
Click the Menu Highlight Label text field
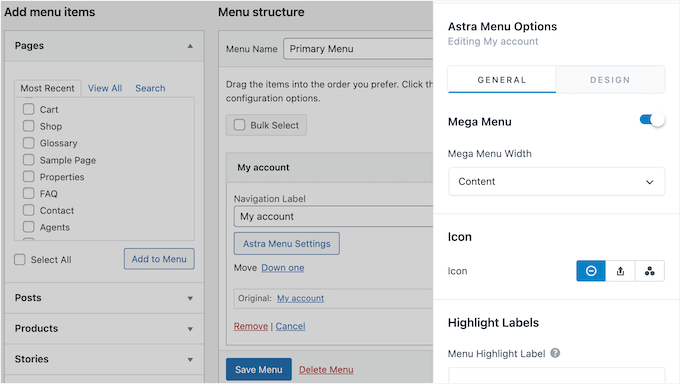[x=556, y=375]
